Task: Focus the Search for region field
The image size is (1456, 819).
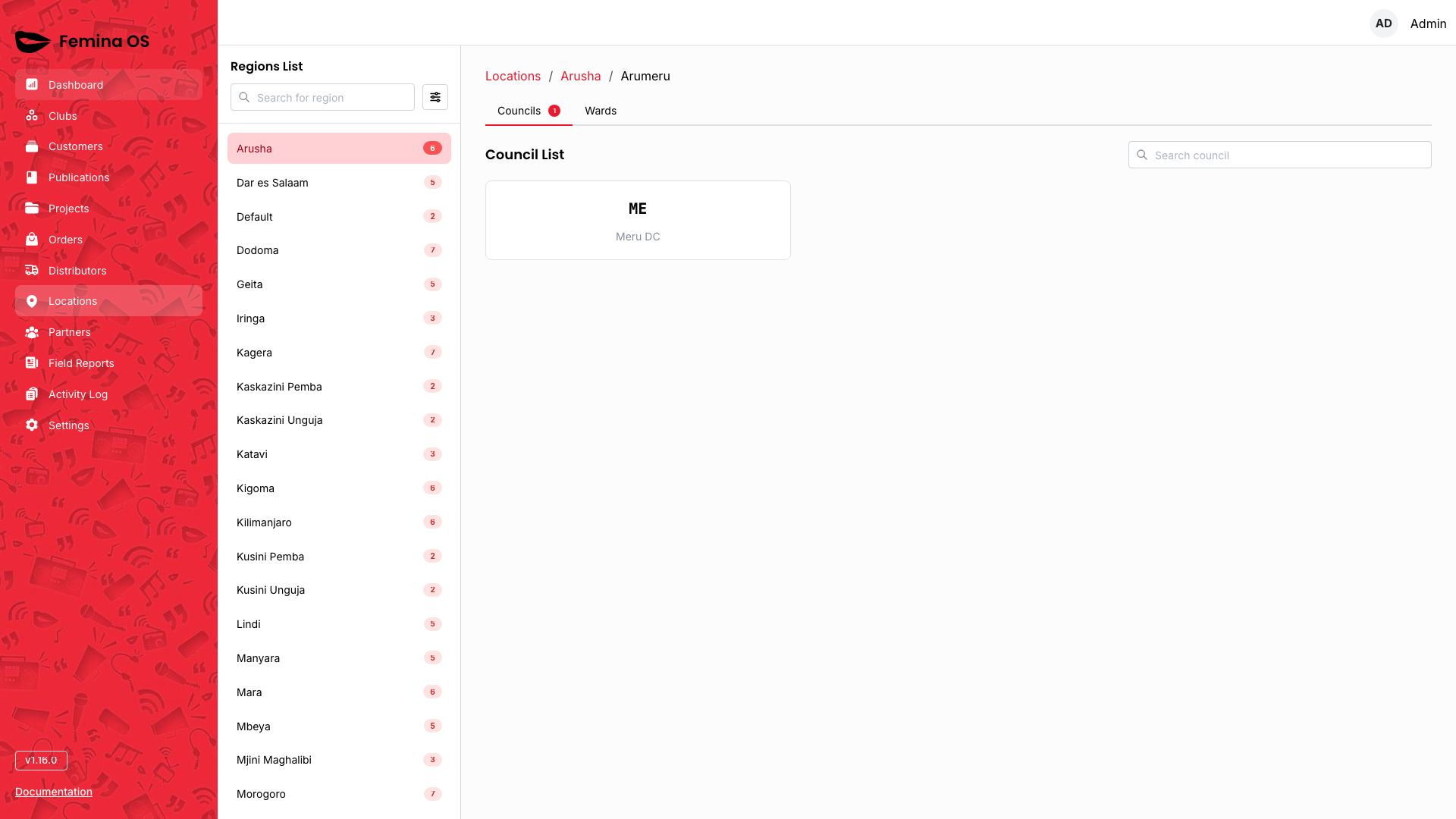Action: pos(322,97)
